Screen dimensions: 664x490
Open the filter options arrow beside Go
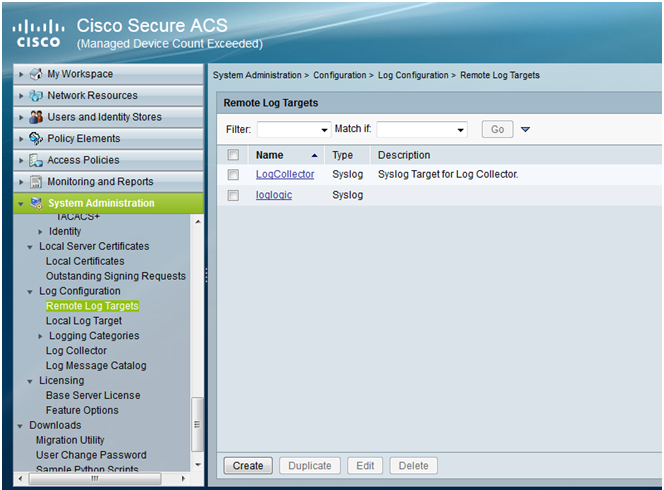[525, 129]
